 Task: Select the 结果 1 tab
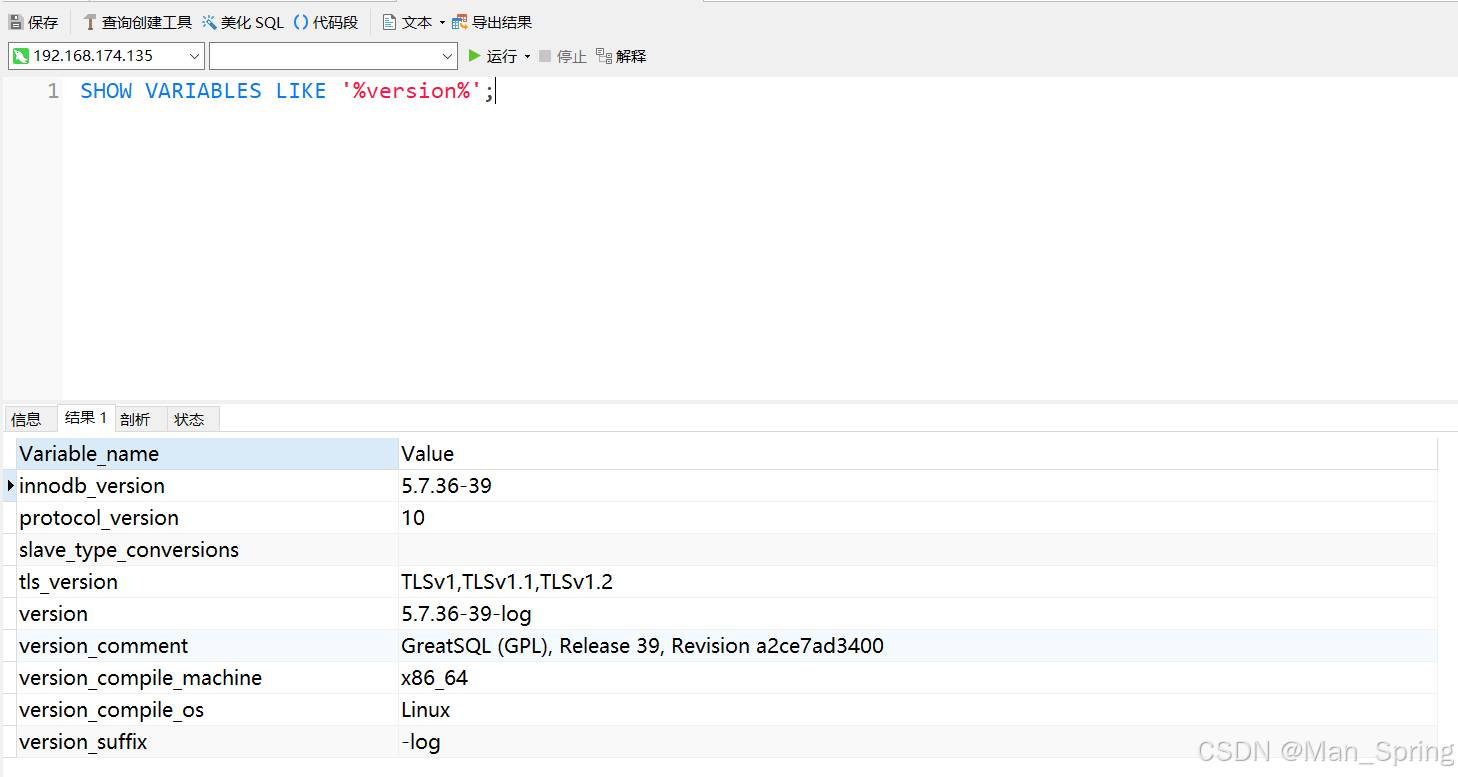pyautogui.click(x=85, y=418)
